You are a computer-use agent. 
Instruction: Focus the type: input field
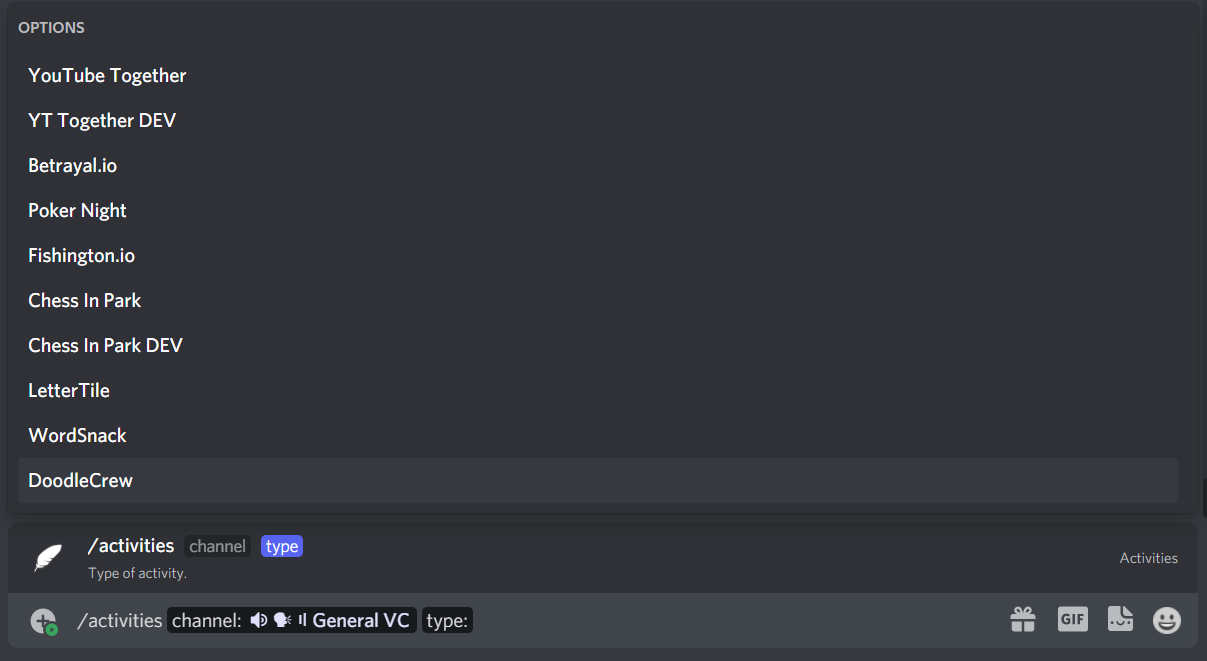tap(447, 621)
